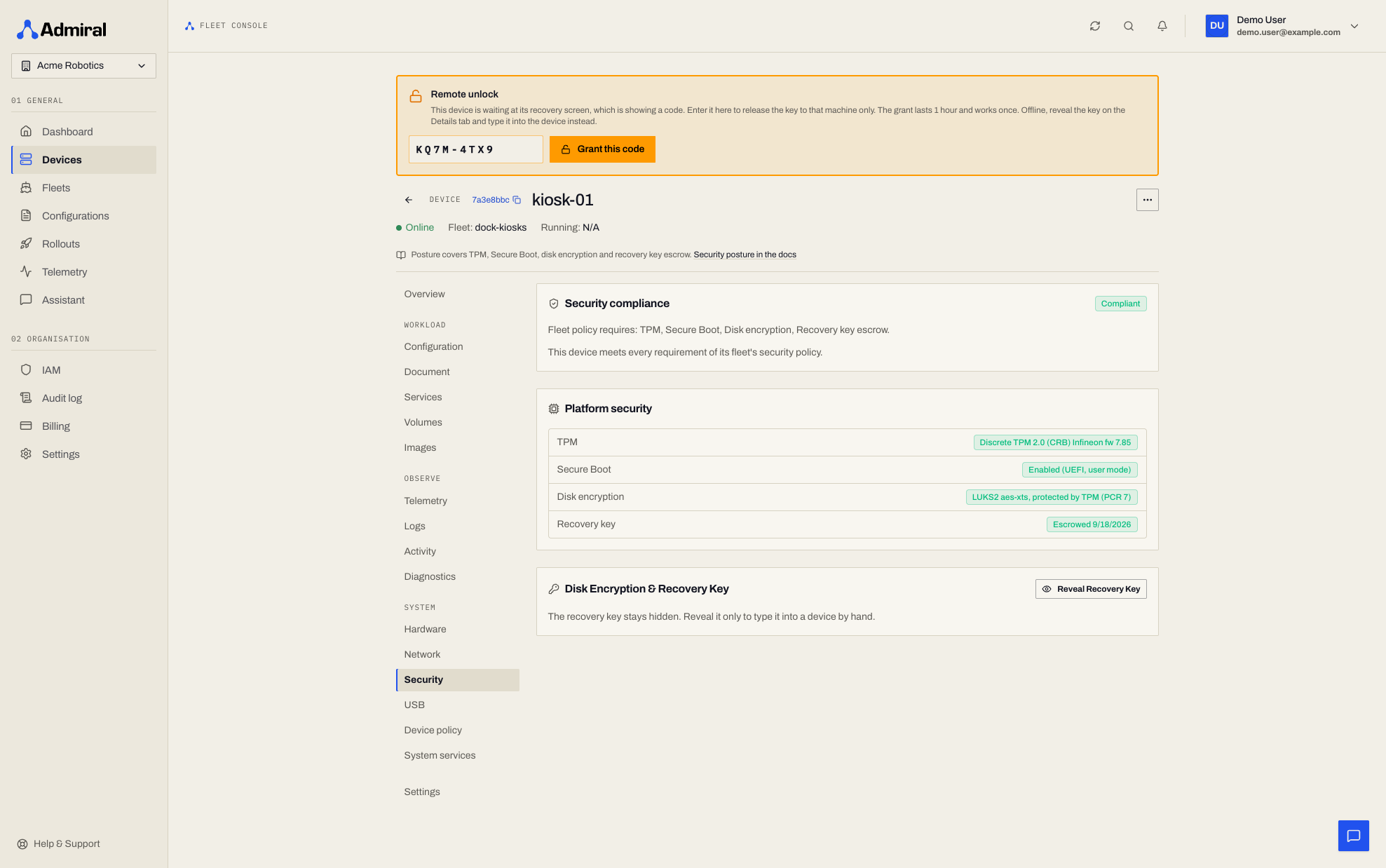The image size is (1386, 868).
Task: Open the Admiral logo home
Action: [x=62, y=29]
